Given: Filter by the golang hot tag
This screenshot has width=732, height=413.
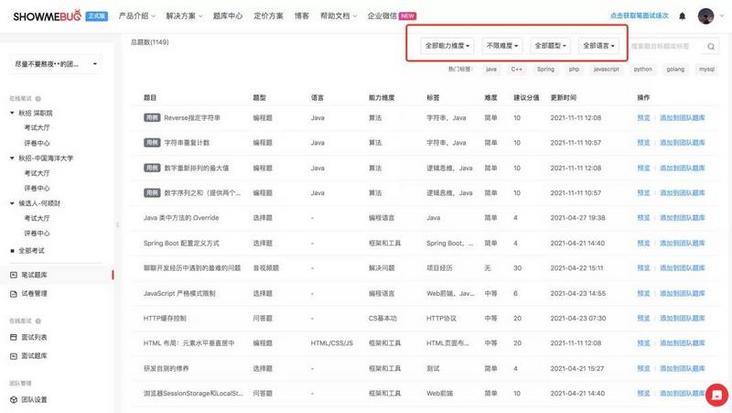Looking at the screenshot, I should coord(675,69).
